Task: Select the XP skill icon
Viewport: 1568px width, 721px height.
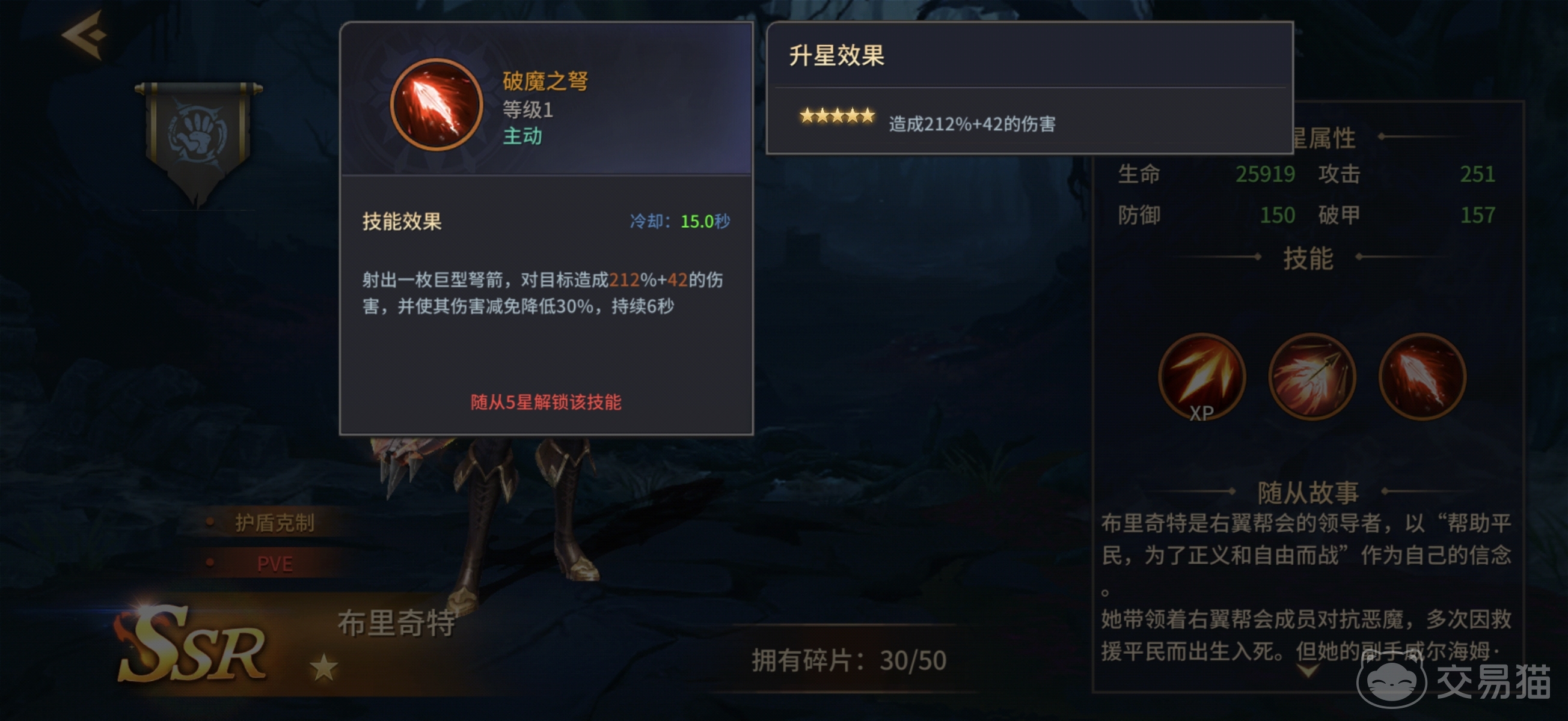Action: [x=1201, y=377]
